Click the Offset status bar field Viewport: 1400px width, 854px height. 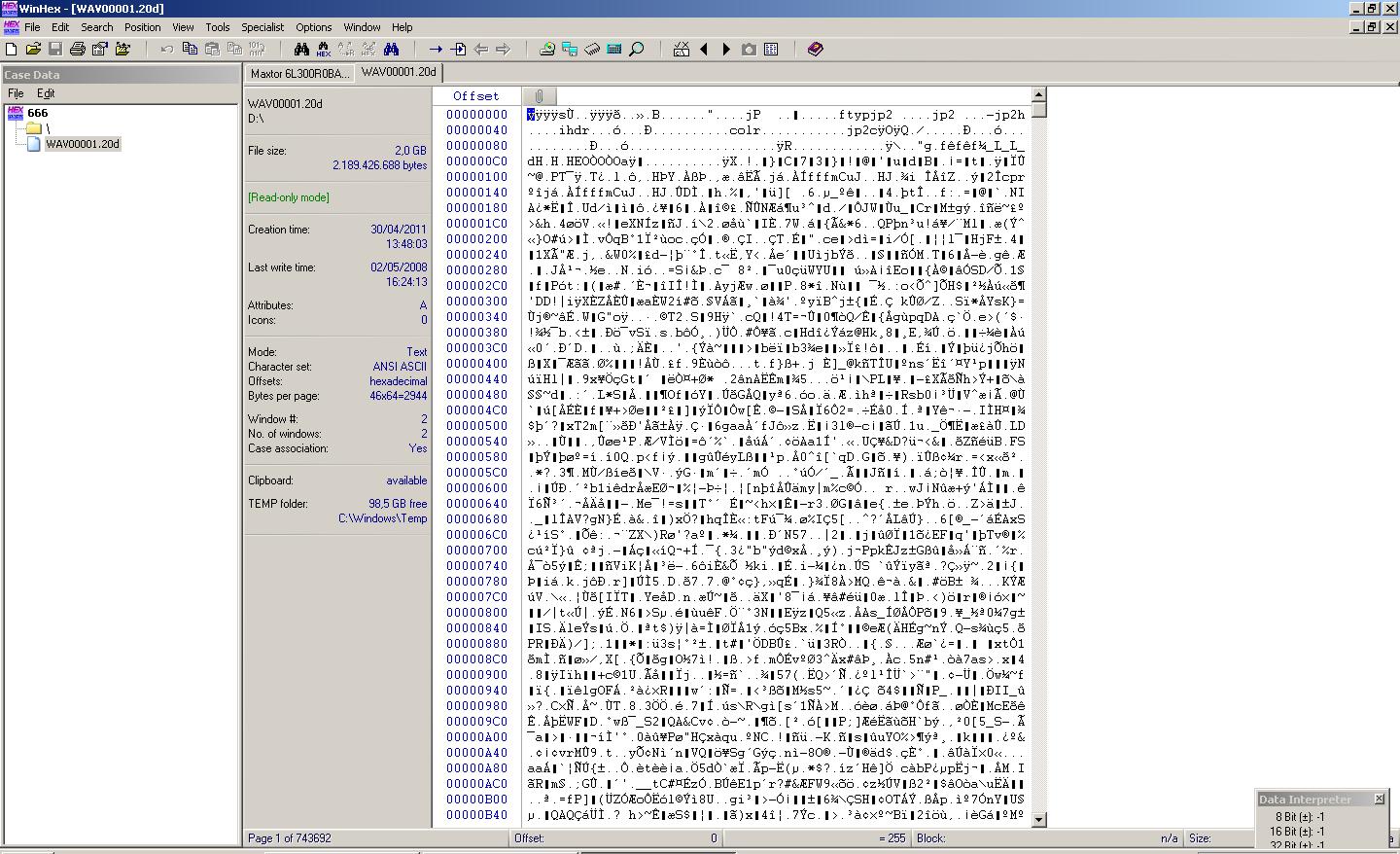click(616, 838)
